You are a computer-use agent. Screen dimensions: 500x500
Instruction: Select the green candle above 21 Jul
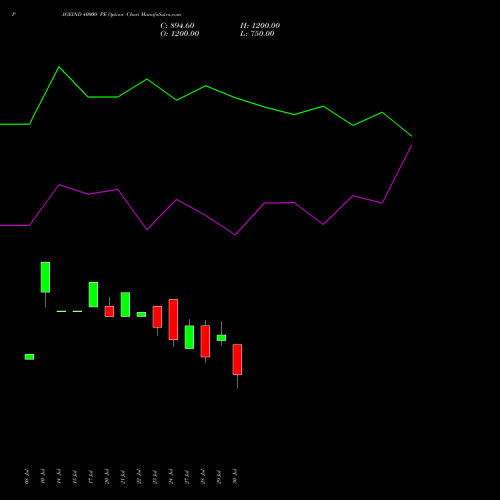tap(125, 304)
